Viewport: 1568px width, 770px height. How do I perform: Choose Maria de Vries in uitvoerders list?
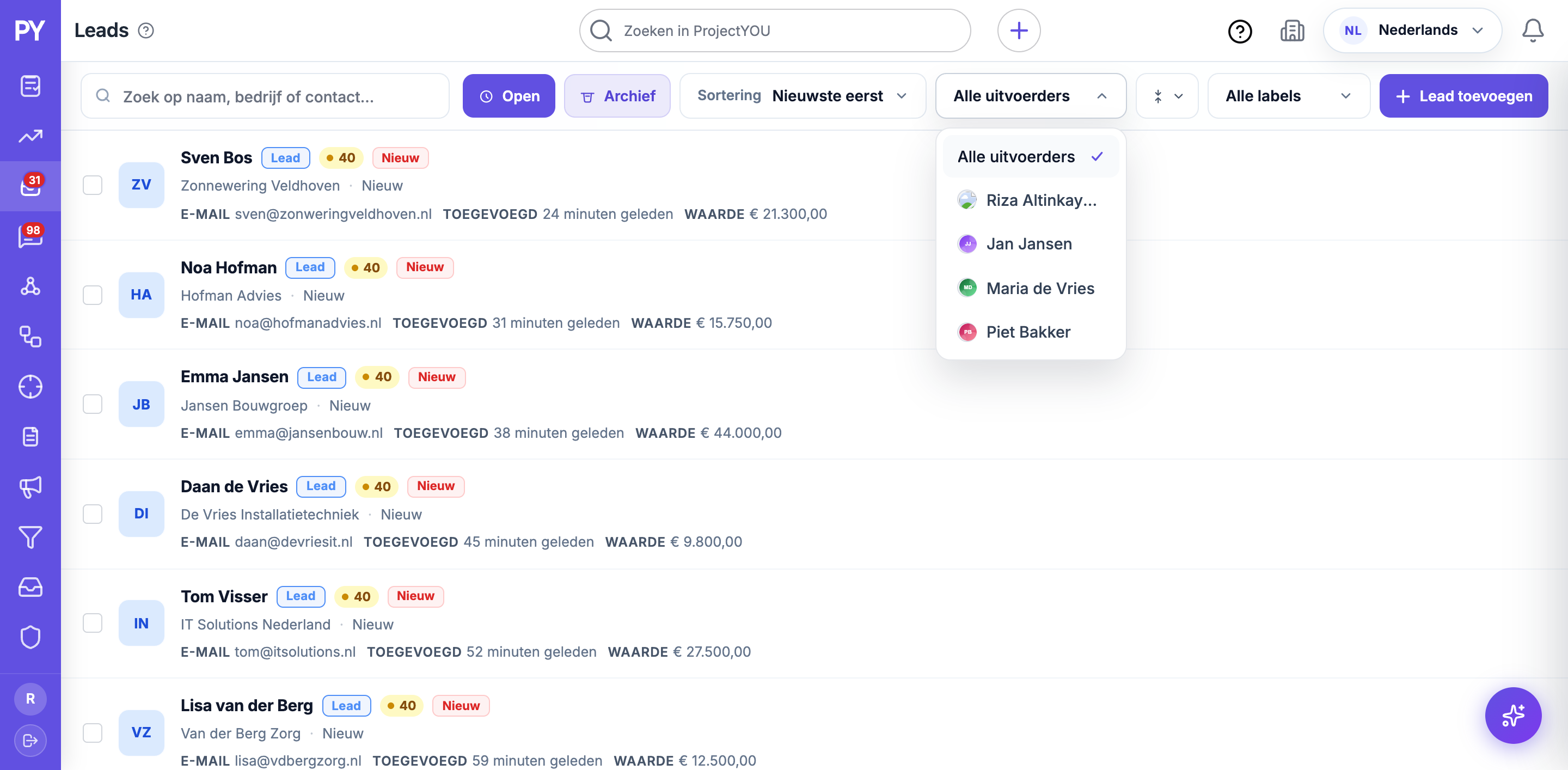1031,288
